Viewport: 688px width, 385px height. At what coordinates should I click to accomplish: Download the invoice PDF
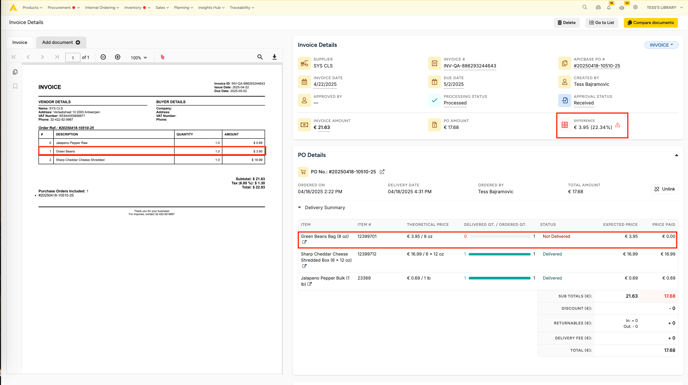coord(274,57)
